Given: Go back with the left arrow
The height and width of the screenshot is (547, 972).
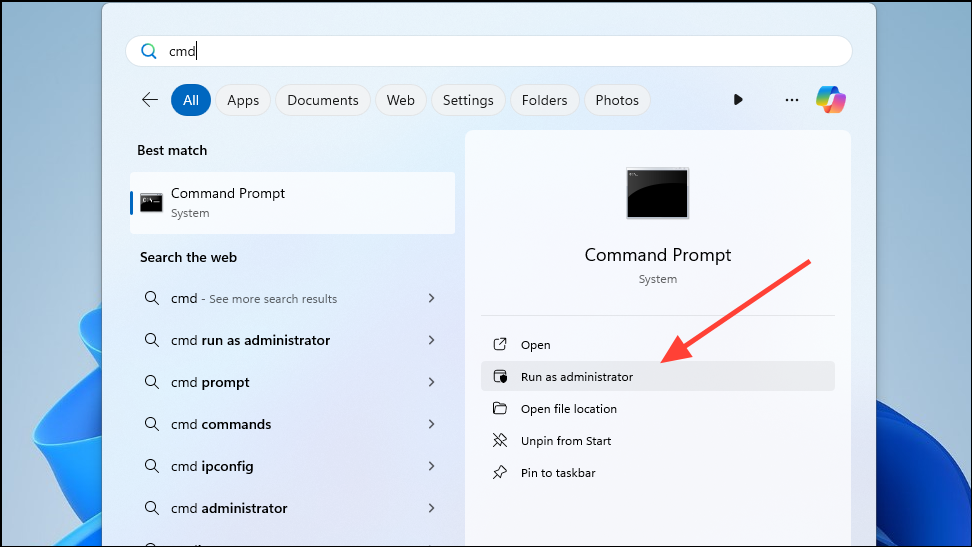Looking at the screenshot, I should click(x=150, y=100).
